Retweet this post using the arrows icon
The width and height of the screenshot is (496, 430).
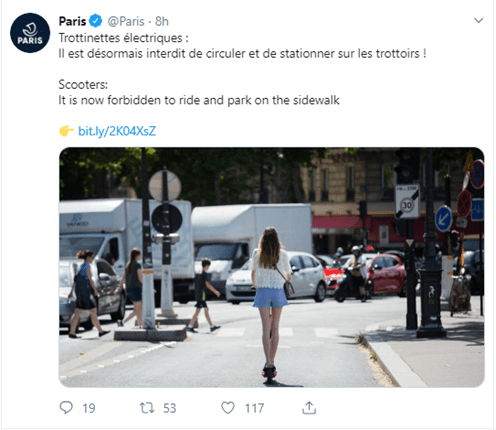point(147,408)
